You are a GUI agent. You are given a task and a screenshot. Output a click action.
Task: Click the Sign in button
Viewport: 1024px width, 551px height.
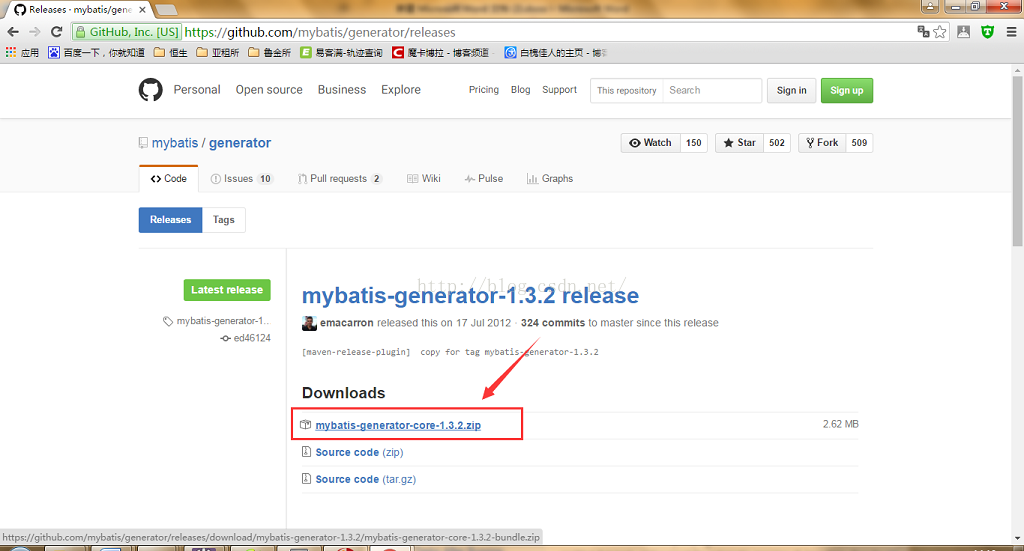point(792,91)
